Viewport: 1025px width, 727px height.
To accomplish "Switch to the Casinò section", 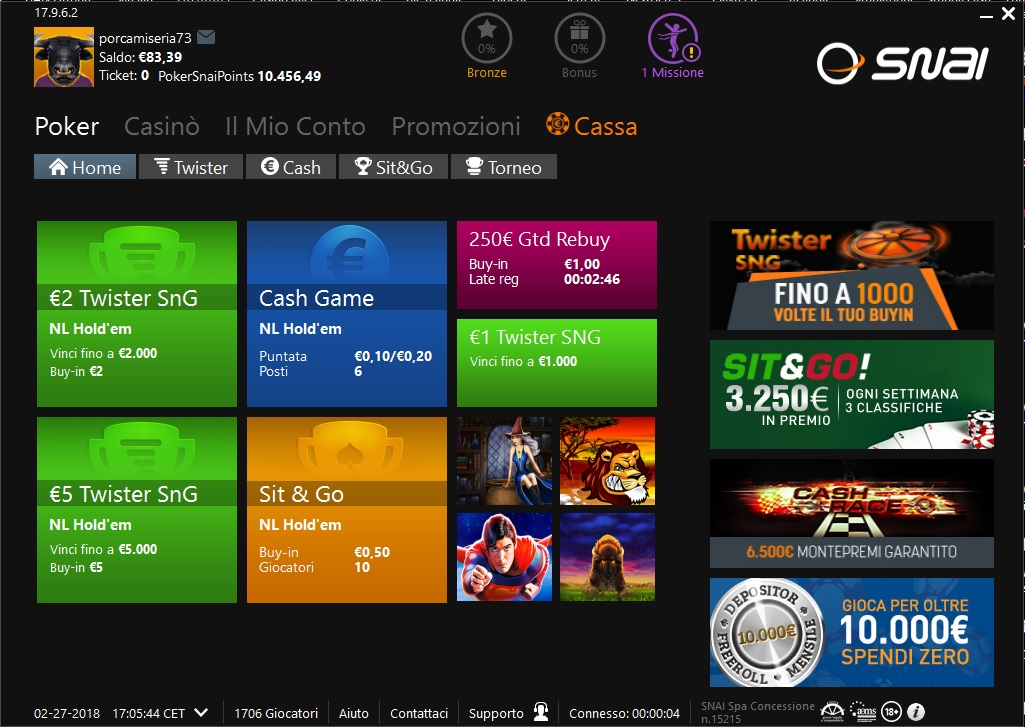I will click(x=162, y=126).
